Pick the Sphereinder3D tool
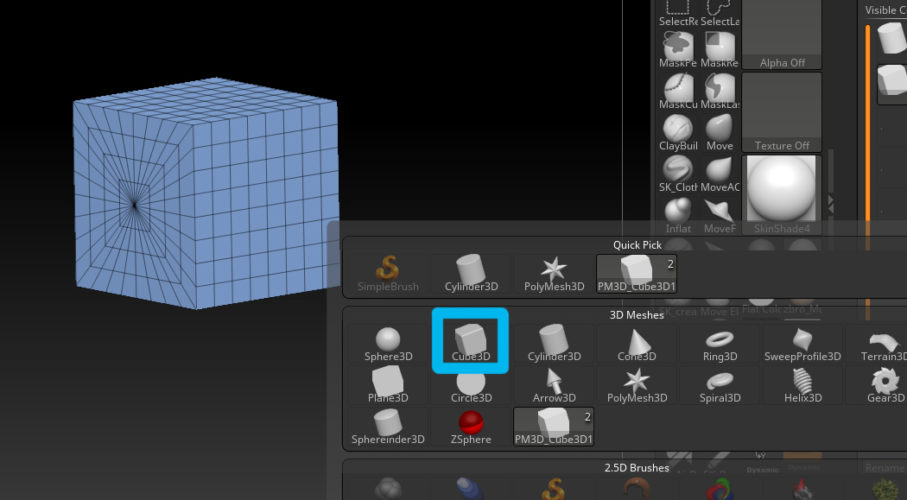The height and width of the screenshot is (500, 907). click(388, 427)
